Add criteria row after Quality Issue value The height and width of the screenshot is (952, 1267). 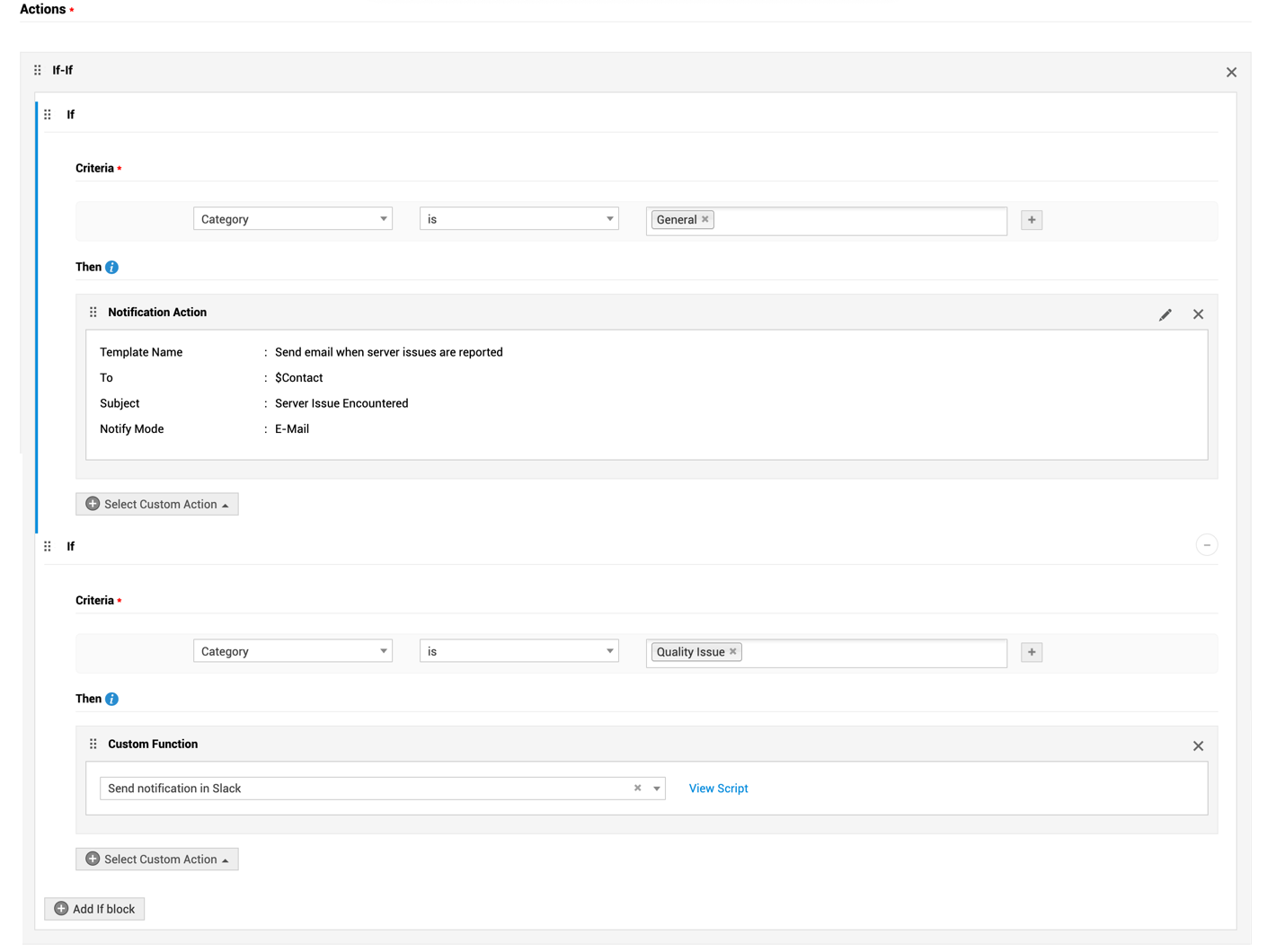tap(1032, 652)
